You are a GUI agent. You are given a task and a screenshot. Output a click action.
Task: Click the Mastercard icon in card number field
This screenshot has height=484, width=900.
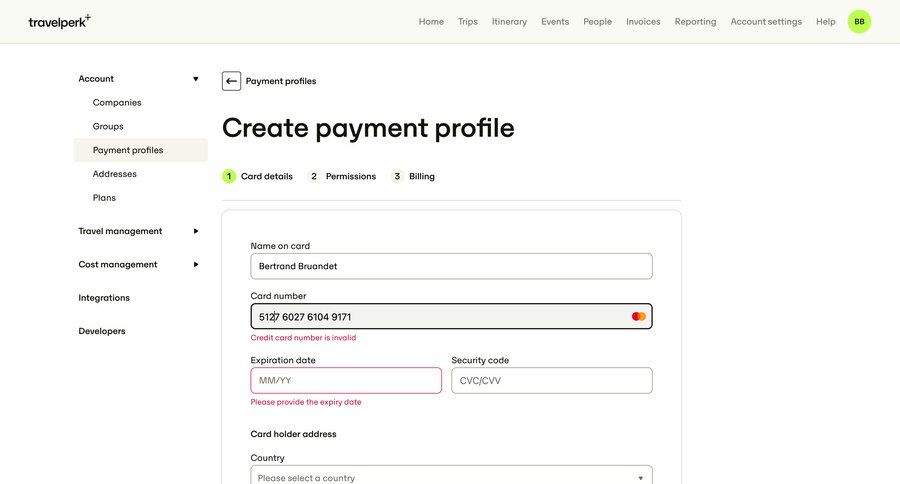point(639,317)
